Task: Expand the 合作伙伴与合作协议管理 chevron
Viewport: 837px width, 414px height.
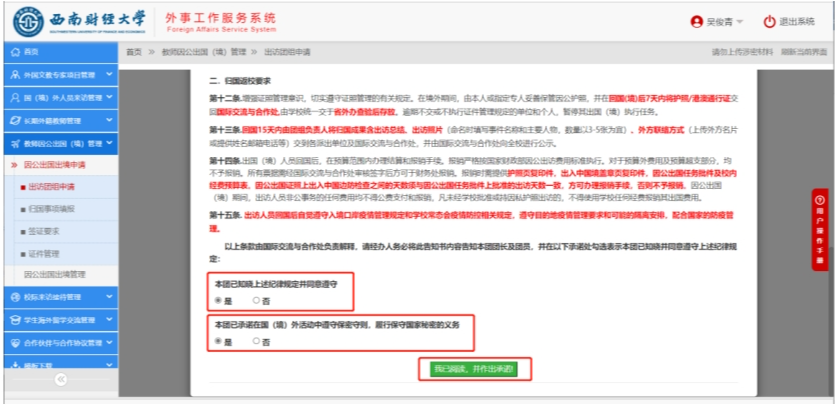Action: [108, 342]
